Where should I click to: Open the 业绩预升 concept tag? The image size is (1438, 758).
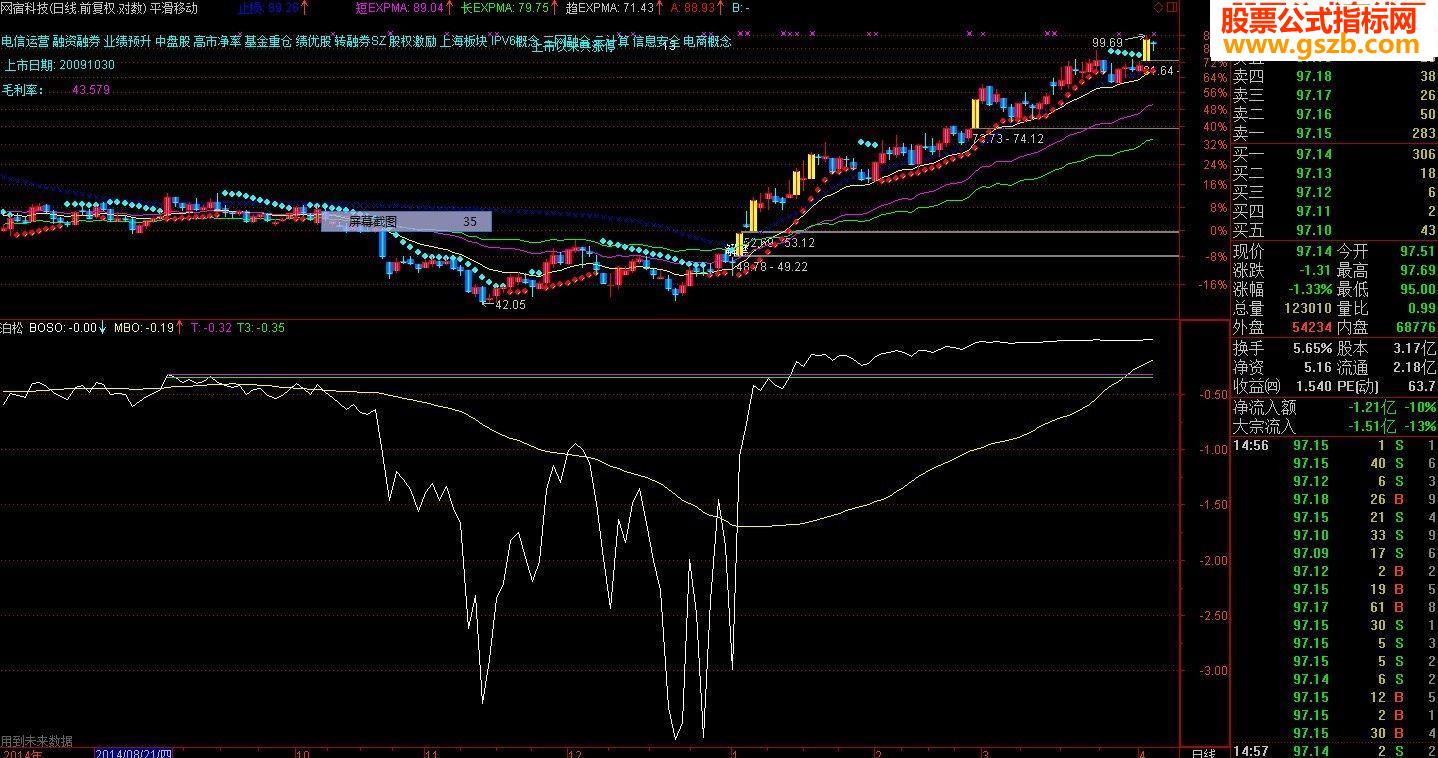(127, 42)
